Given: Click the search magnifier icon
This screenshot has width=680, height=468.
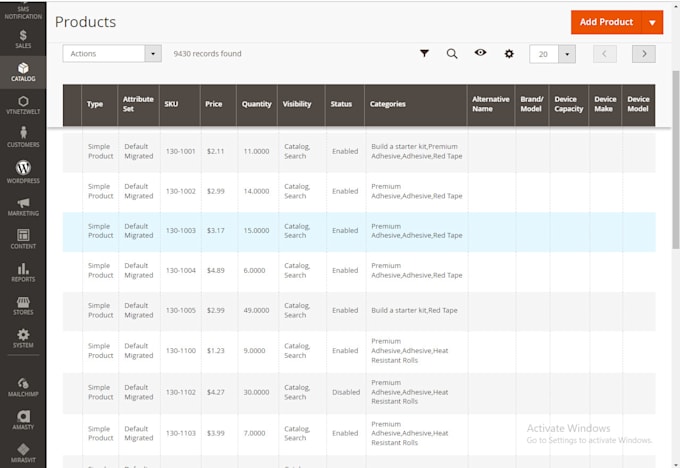Looking at the screenshot, I should point(452,54).
